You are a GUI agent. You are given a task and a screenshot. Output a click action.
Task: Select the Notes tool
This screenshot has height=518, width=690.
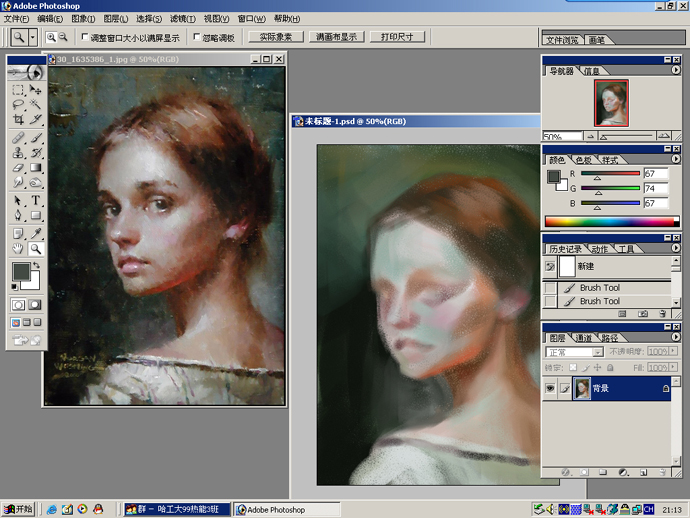point(18,234)
